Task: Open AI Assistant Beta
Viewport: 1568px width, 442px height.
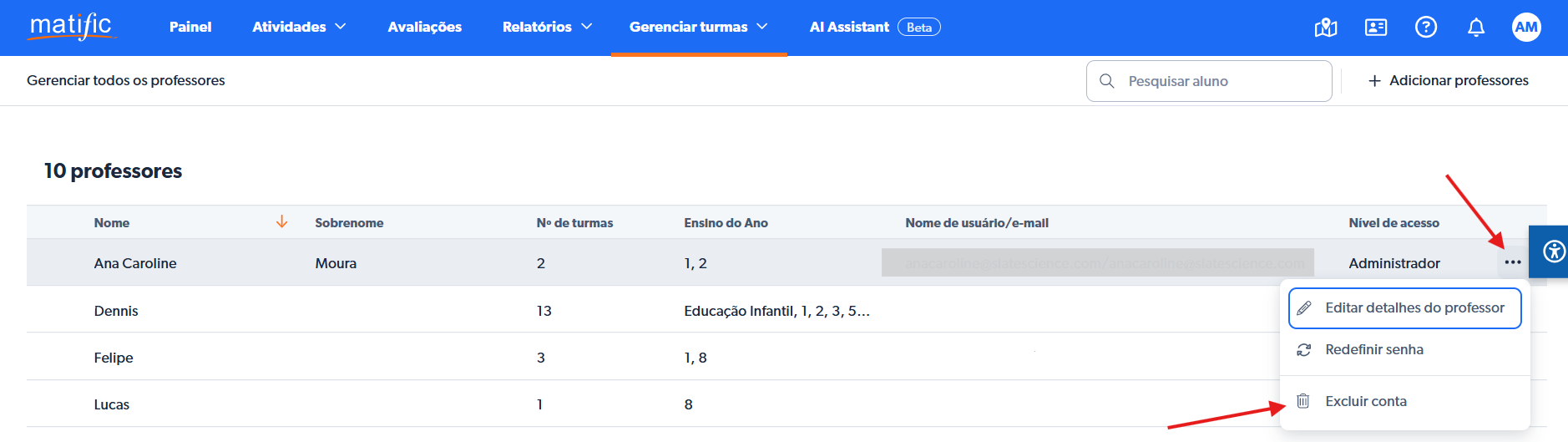Action: (874, 27)
